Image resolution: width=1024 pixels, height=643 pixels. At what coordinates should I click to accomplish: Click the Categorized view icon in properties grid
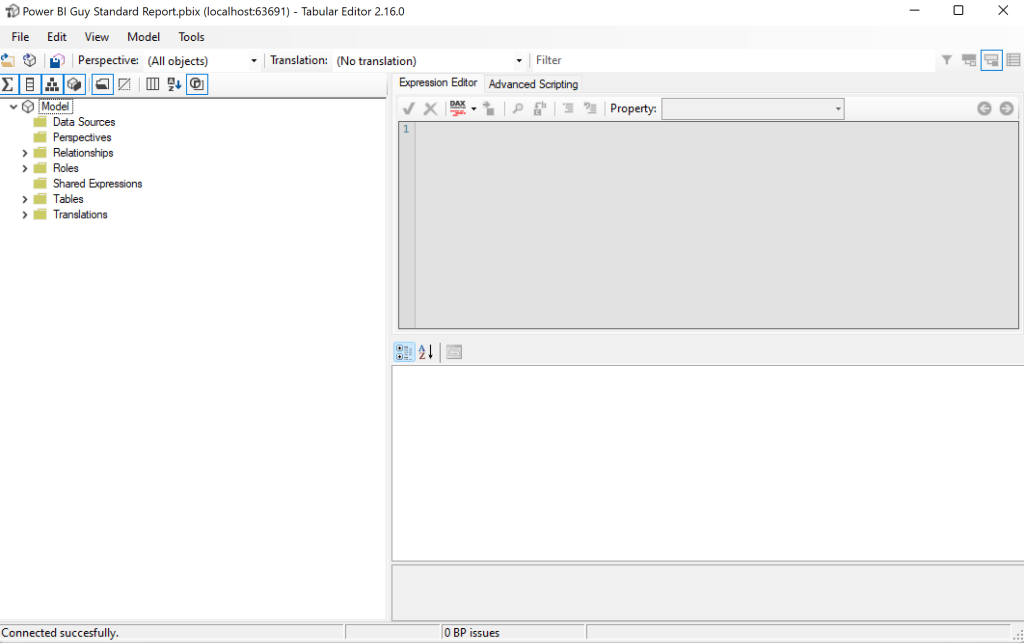404,352
